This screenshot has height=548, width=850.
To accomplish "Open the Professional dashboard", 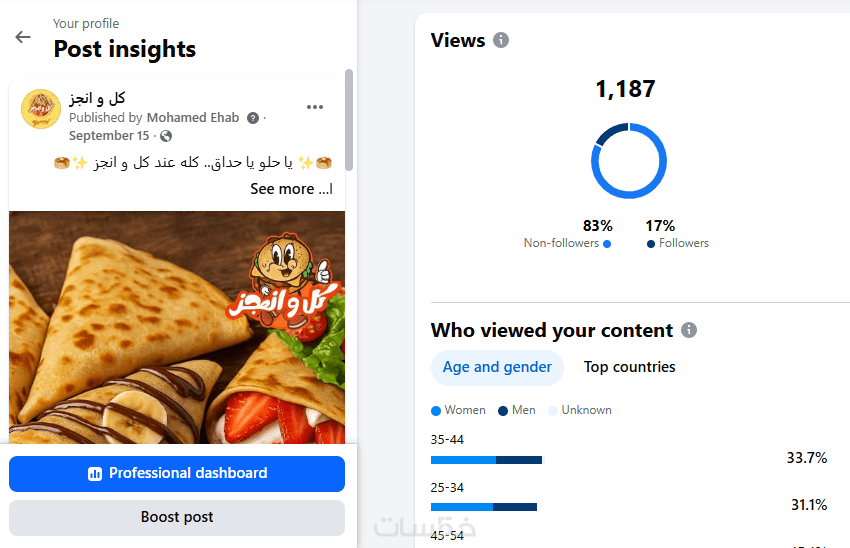I will 177,473.
